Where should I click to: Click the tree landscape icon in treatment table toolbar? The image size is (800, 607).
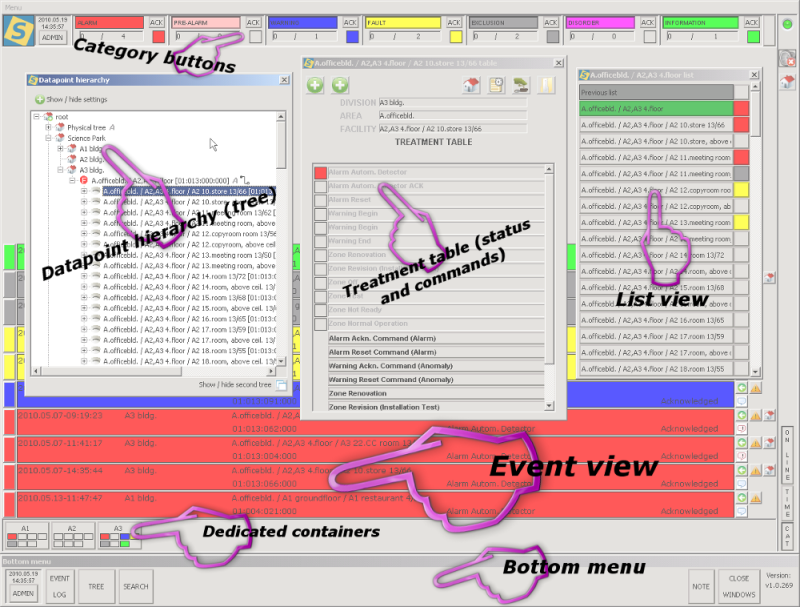click(x=520, y=86)
